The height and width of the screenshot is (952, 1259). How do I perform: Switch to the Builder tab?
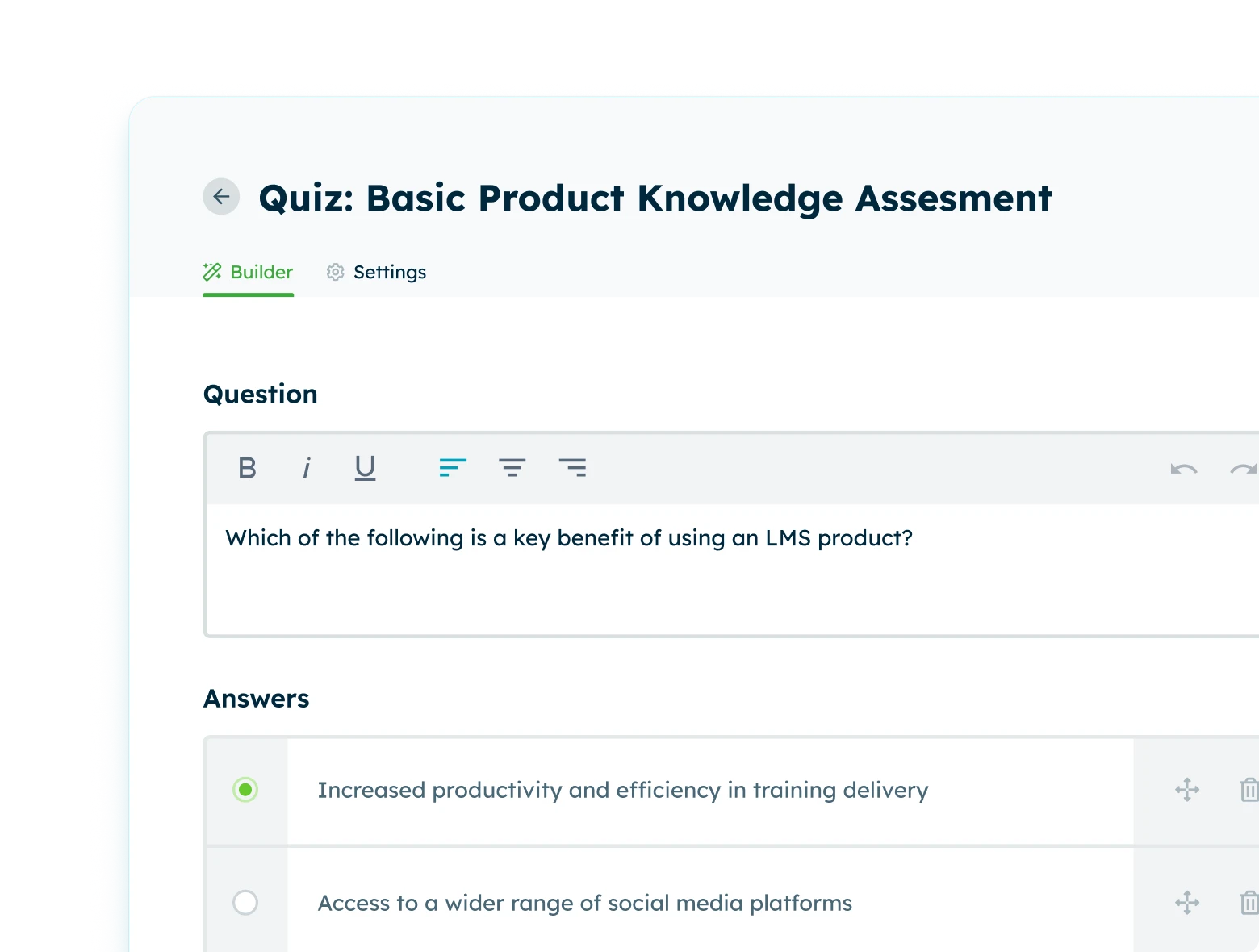click(249, 273)
